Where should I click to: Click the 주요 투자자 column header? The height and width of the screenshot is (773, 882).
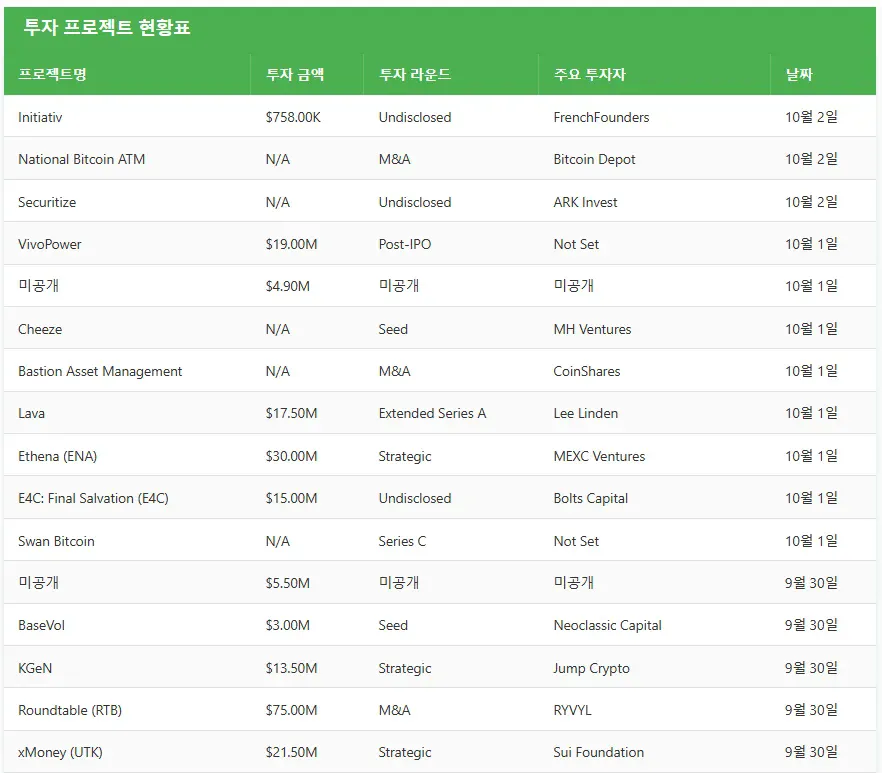(x=589, y=75)
